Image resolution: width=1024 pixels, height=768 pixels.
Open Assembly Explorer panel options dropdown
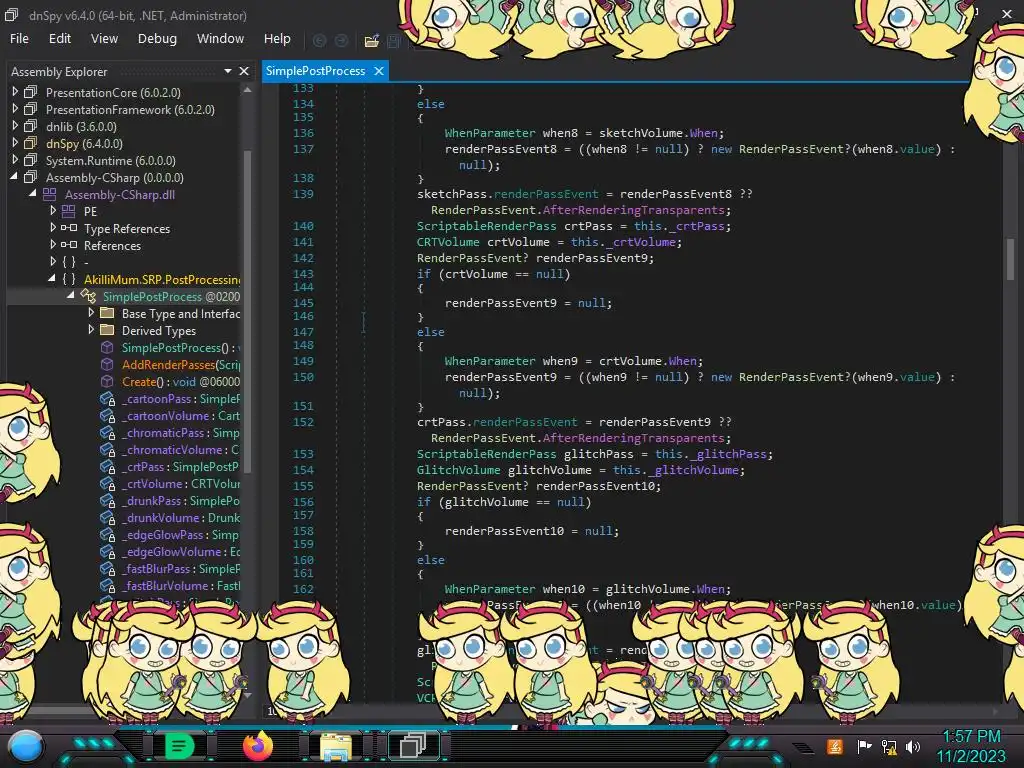click(227, 71)
